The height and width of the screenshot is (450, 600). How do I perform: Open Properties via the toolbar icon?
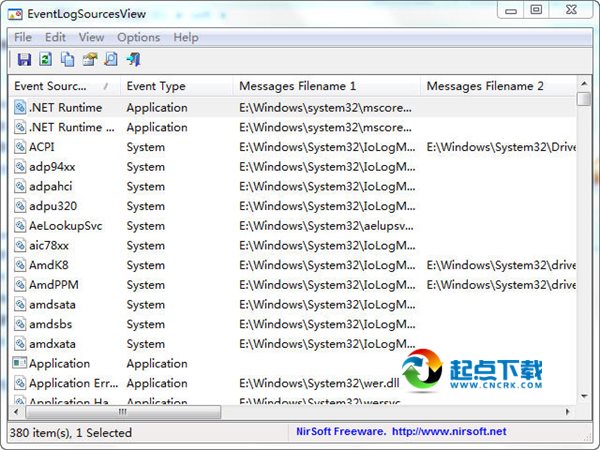90,59
